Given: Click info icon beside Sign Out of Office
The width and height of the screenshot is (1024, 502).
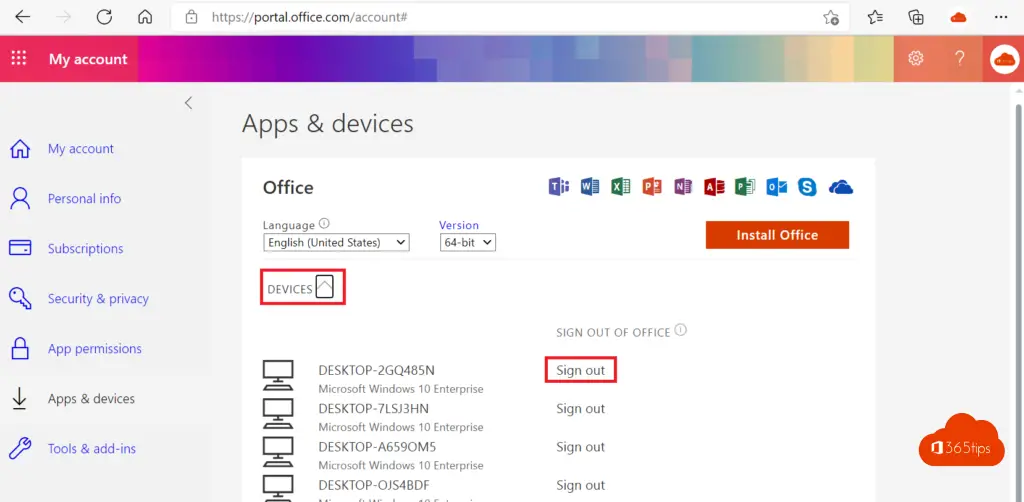Looking at the screenshot, I should [681, 331].
